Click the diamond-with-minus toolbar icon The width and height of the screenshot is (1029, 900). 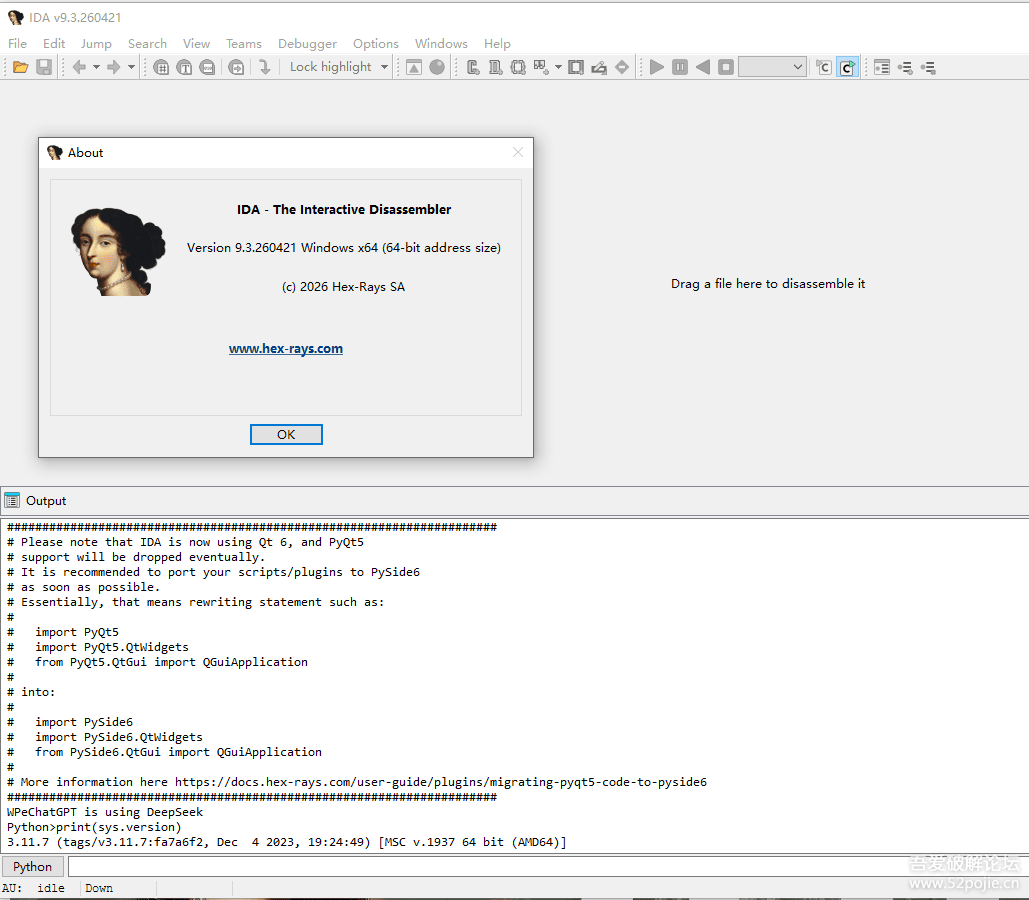point(622,67)
